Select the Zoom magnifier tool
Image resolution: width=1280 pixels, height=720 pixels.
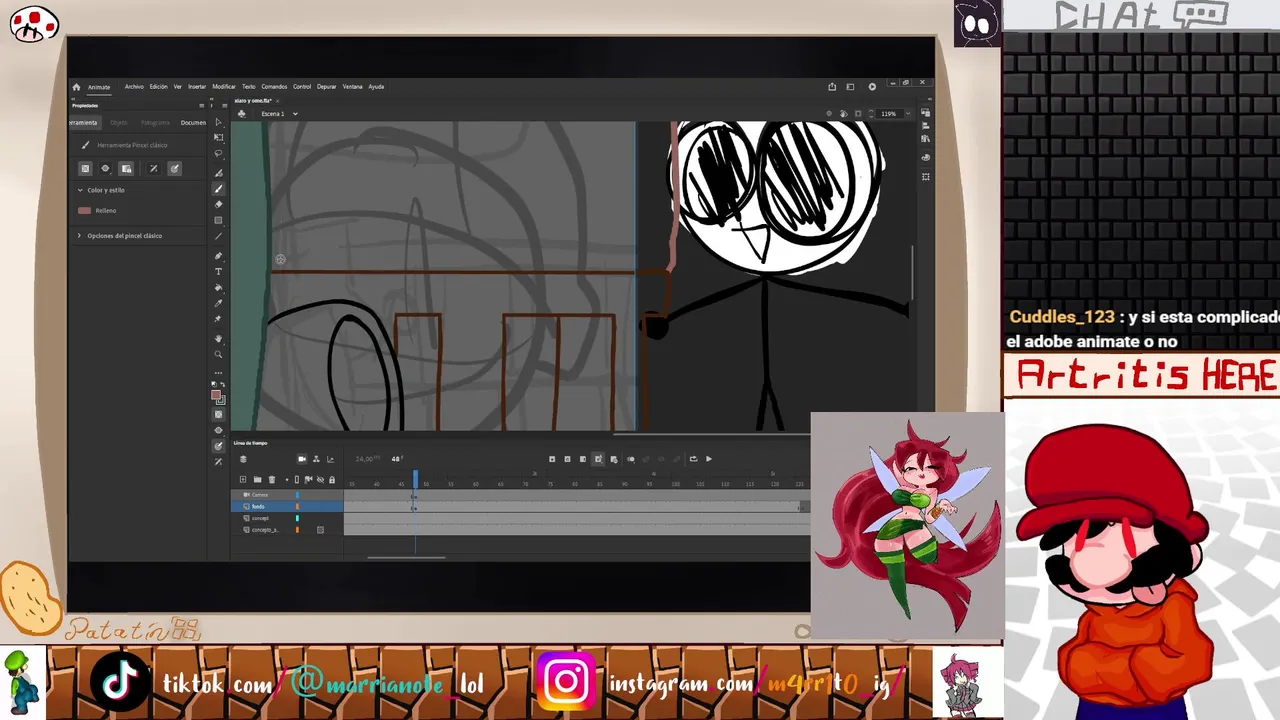pos(218,354)
